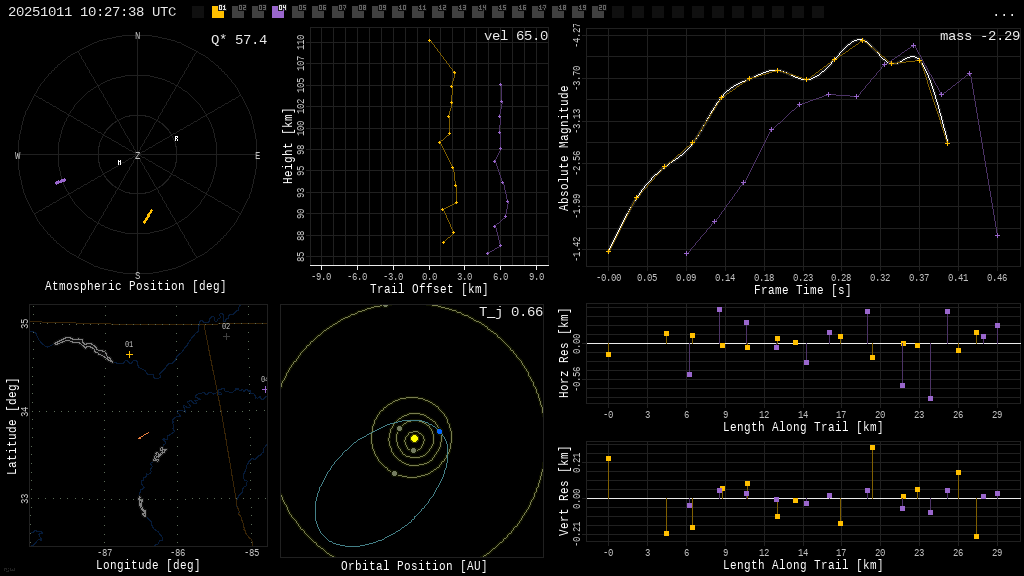Select the purple meteor track in sky plot
Image resolution: width=1024 pixels, height=576 pixels.
60,181
